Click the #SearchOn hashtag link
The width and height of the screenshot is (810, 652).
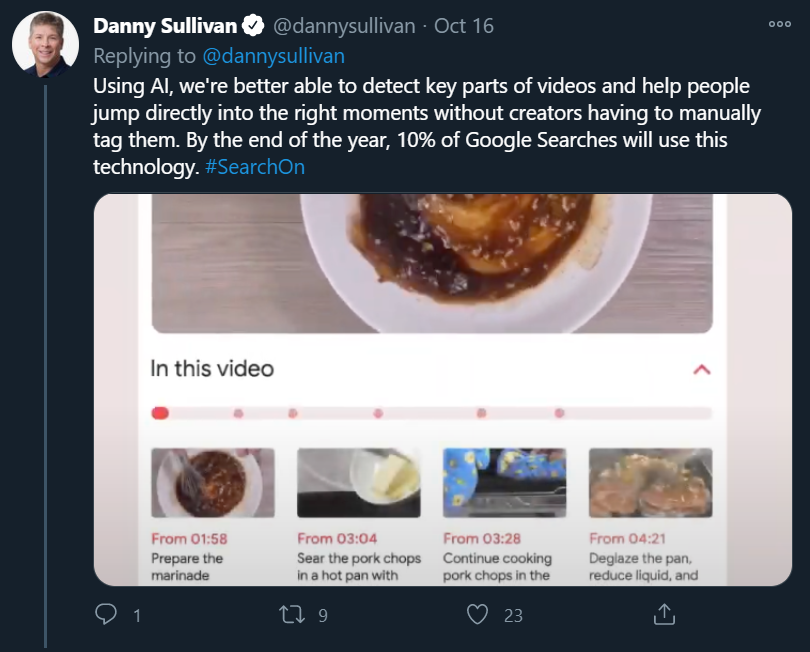pos(255,166)
